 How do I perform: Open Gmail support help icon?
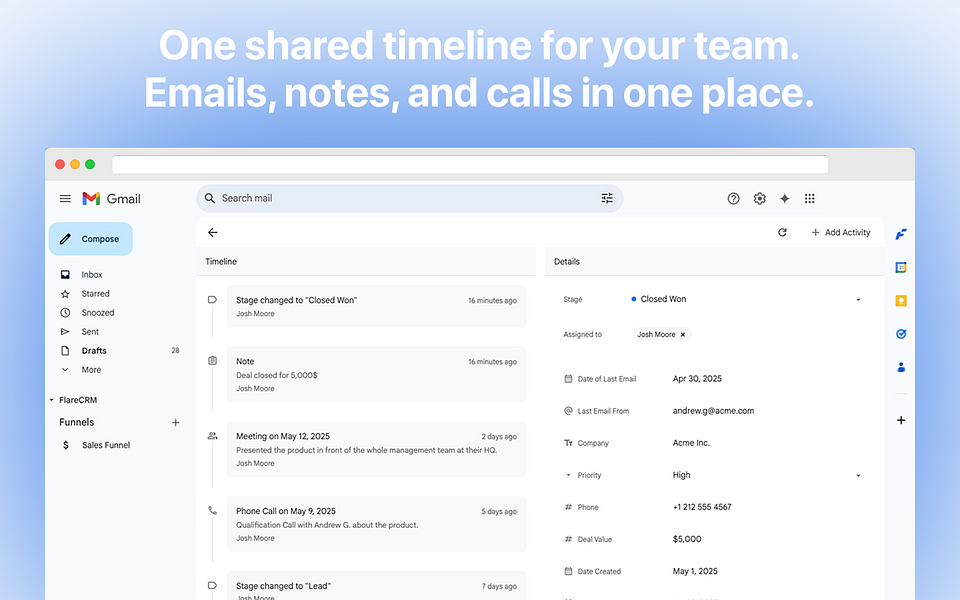733,198
